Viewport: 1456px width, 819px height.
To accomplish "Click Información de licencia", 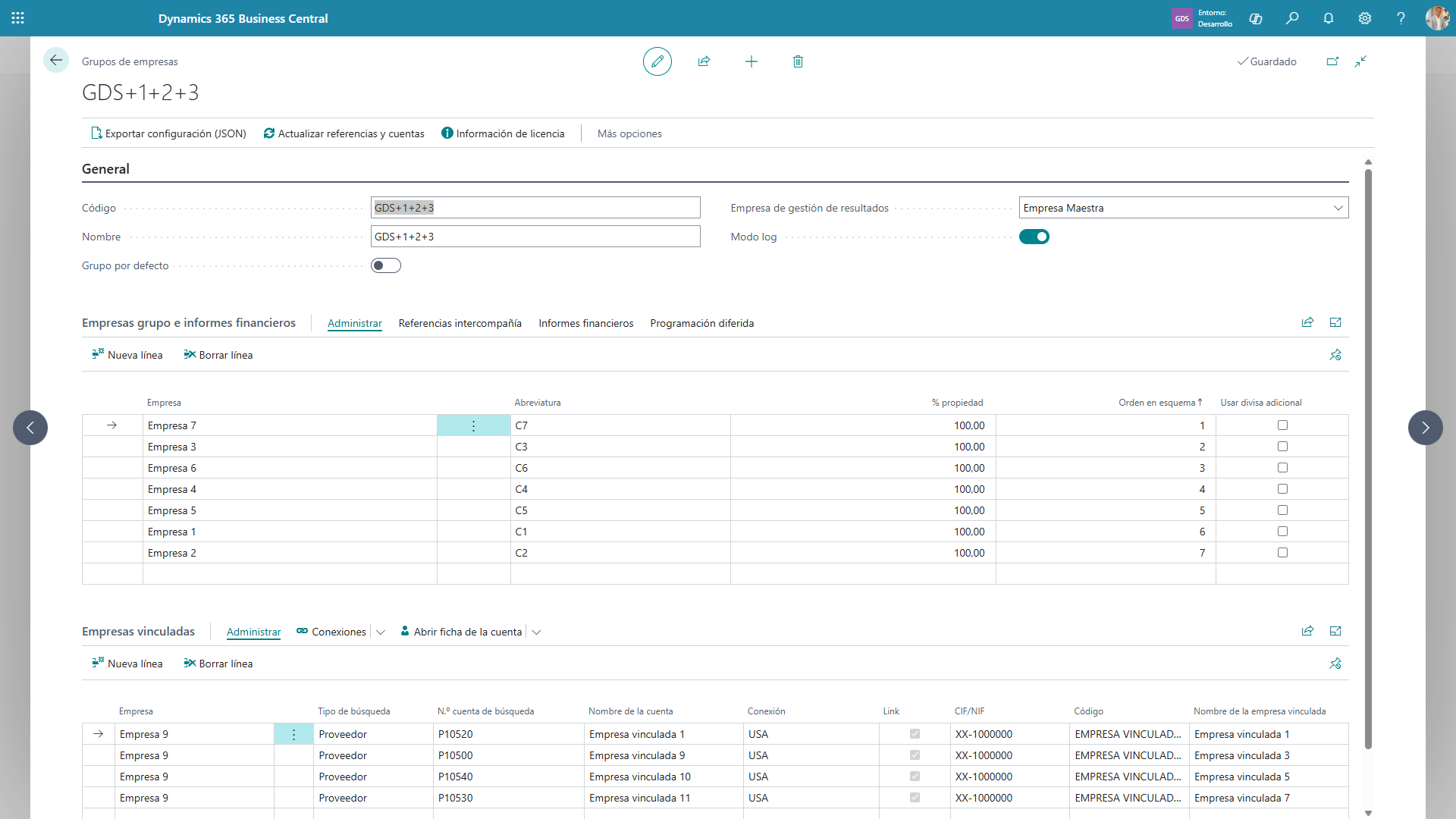I will [x=503, y=133].
